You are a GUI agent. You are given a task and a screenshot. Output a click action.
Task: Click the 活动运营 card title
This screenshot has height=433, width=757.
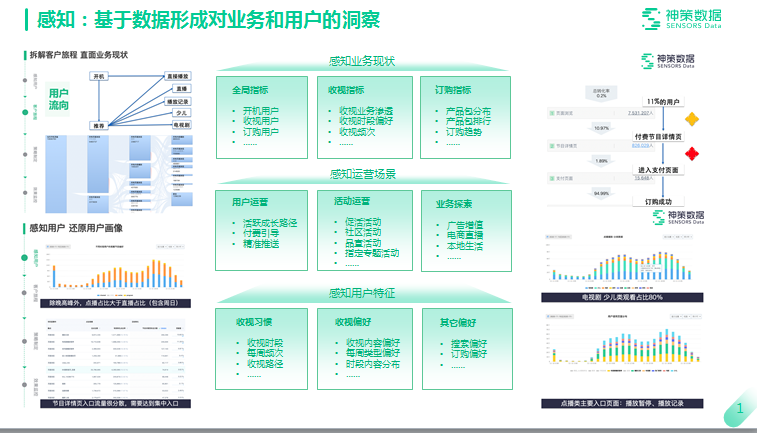(352, 201)
